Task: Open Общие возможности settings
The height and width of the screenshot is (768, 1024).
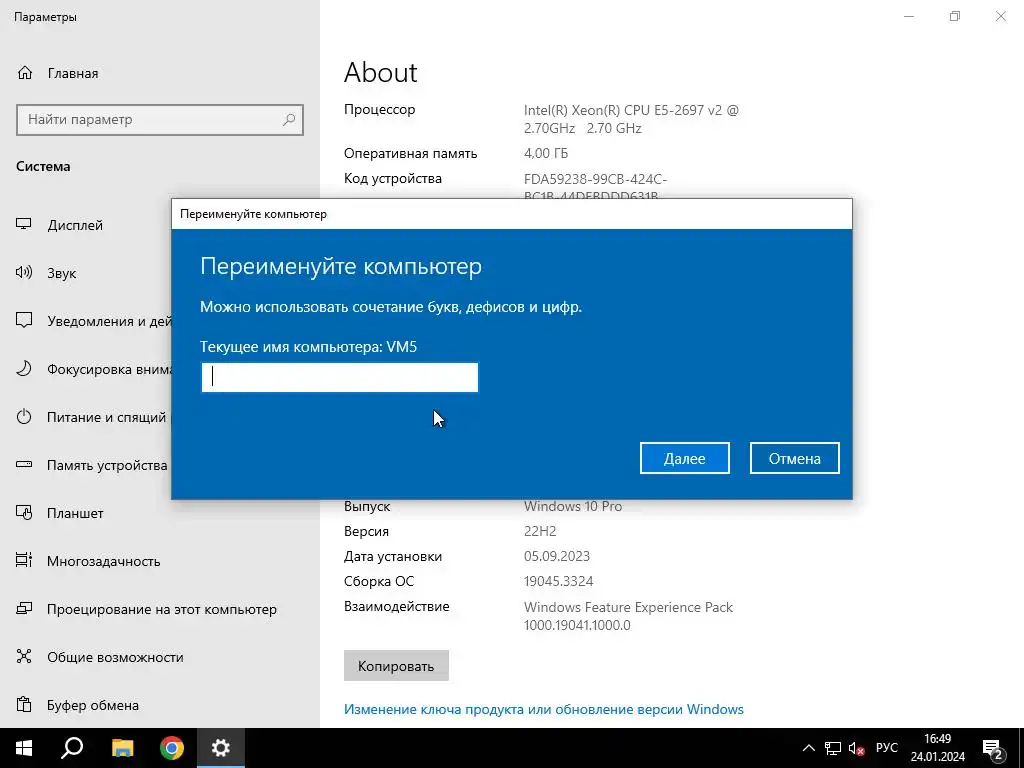Action: tap(115, 658)
